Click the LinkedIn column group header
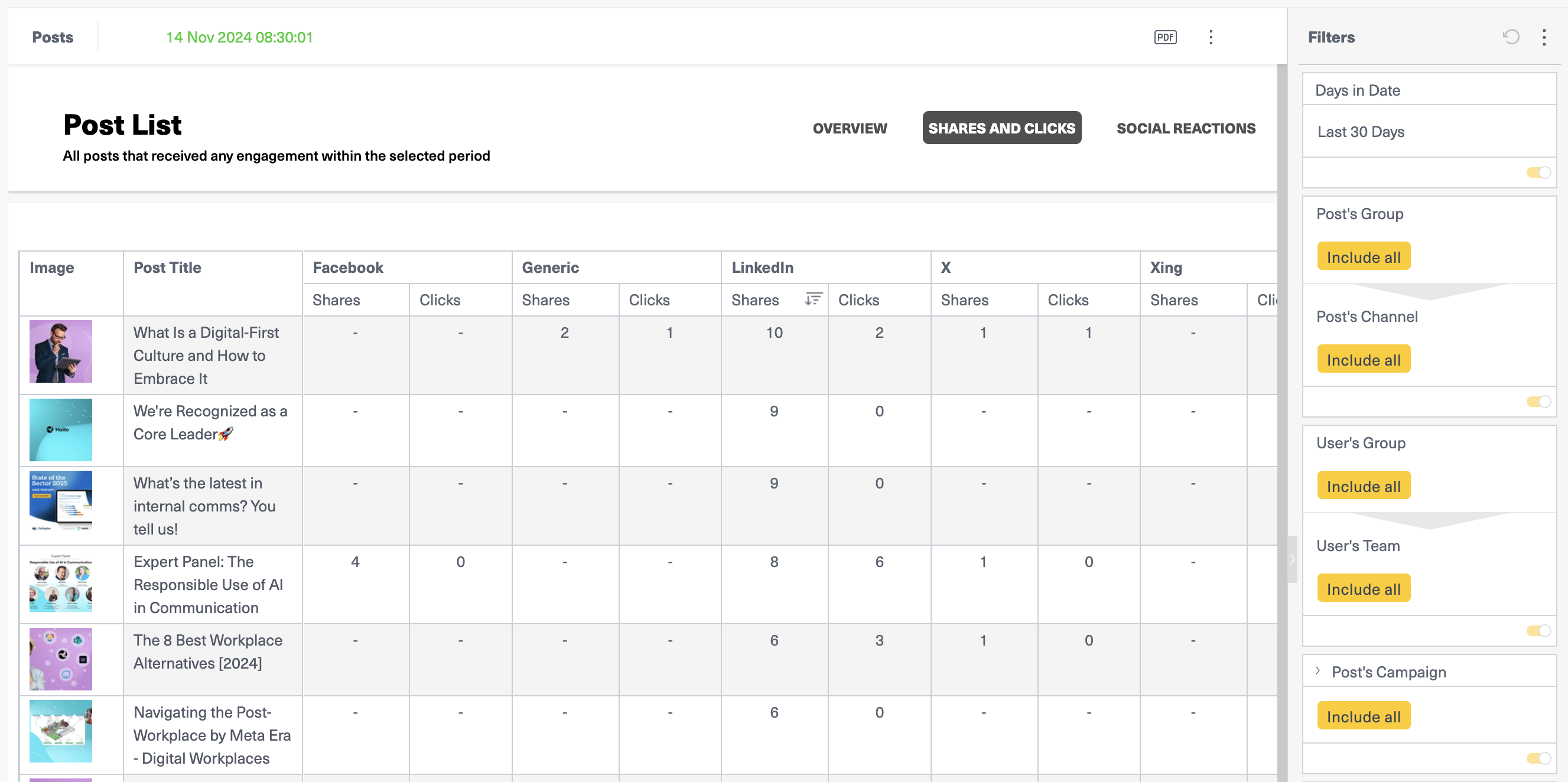 pyautogui.click(x=762, y=267)
